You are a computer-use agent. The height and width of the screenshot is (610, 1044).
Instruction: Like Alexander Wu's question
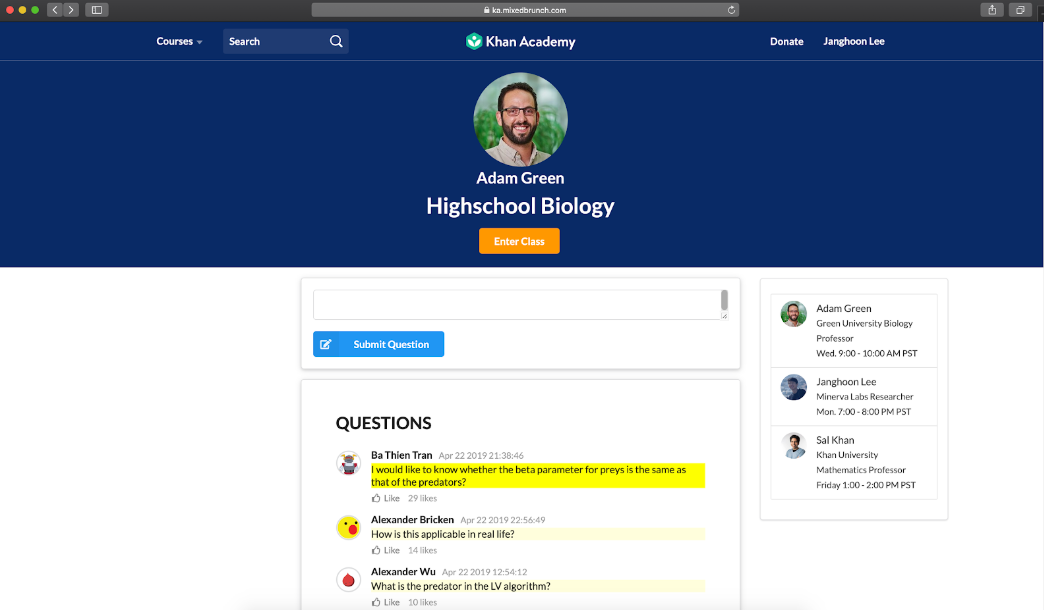click(385, 602)
